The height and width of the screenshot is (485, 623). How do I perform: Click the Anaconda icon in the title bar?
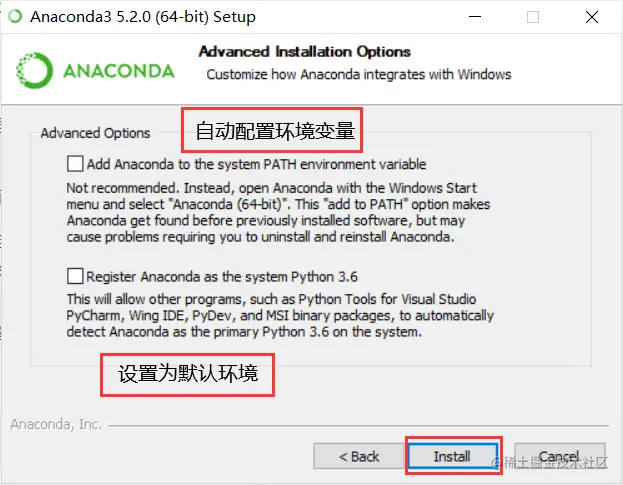coord(15,16)
